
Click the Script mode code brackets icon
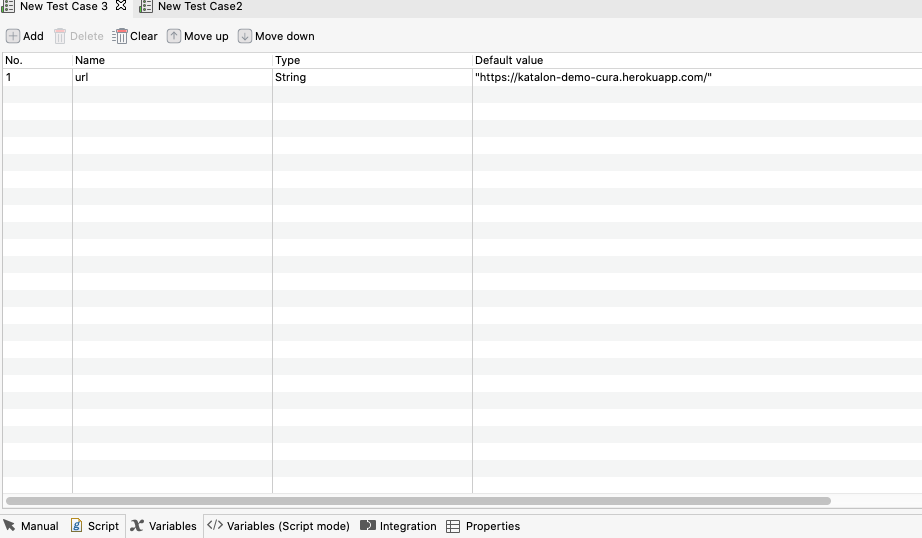click(x=215, y=525)
